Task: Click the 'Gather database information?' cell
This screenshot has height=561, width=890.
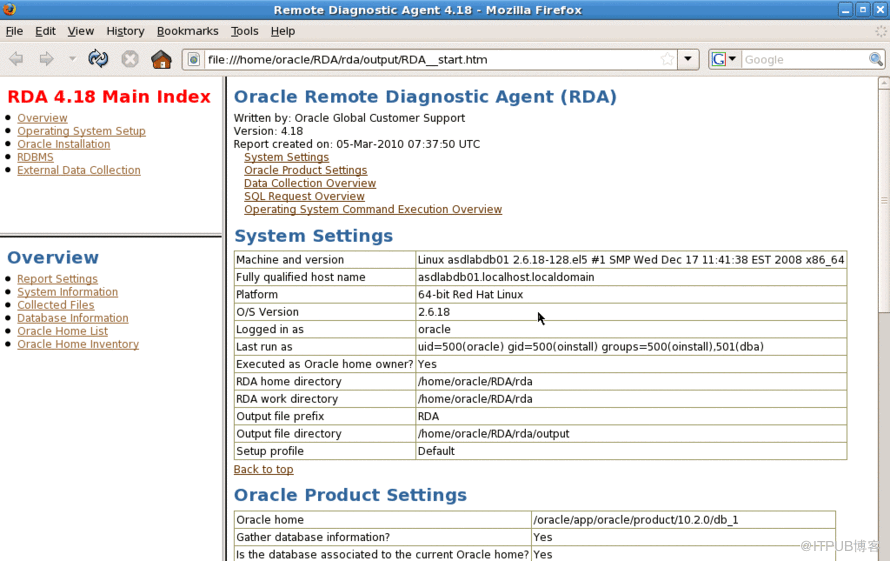Action: [383, 537]
